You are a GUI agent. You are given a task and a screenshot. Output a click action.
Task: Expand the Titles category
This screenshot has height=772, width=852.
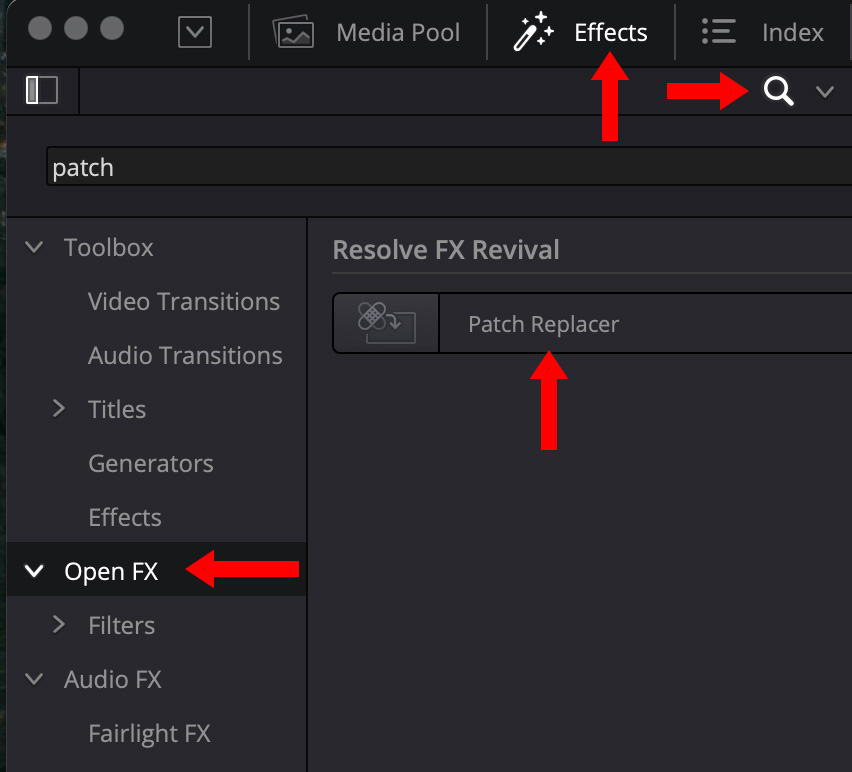point(59,409)
